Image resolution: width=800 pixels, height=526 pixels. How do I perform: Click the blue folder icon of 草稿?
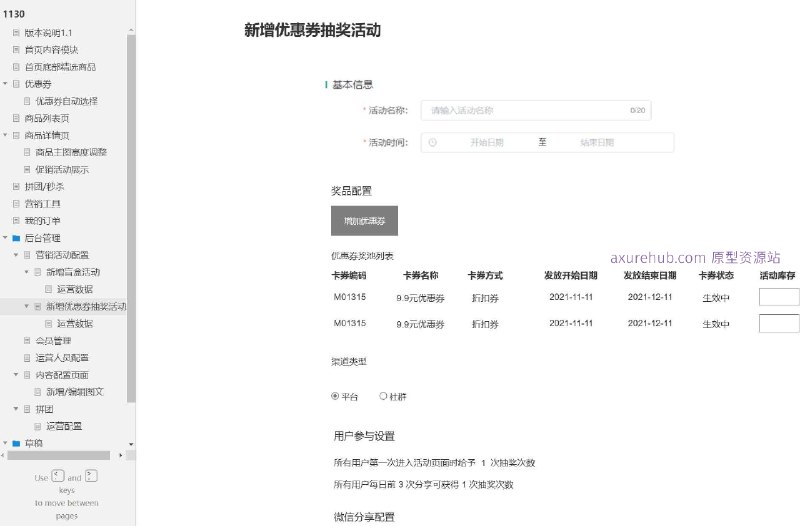click(x=16, y=443)
